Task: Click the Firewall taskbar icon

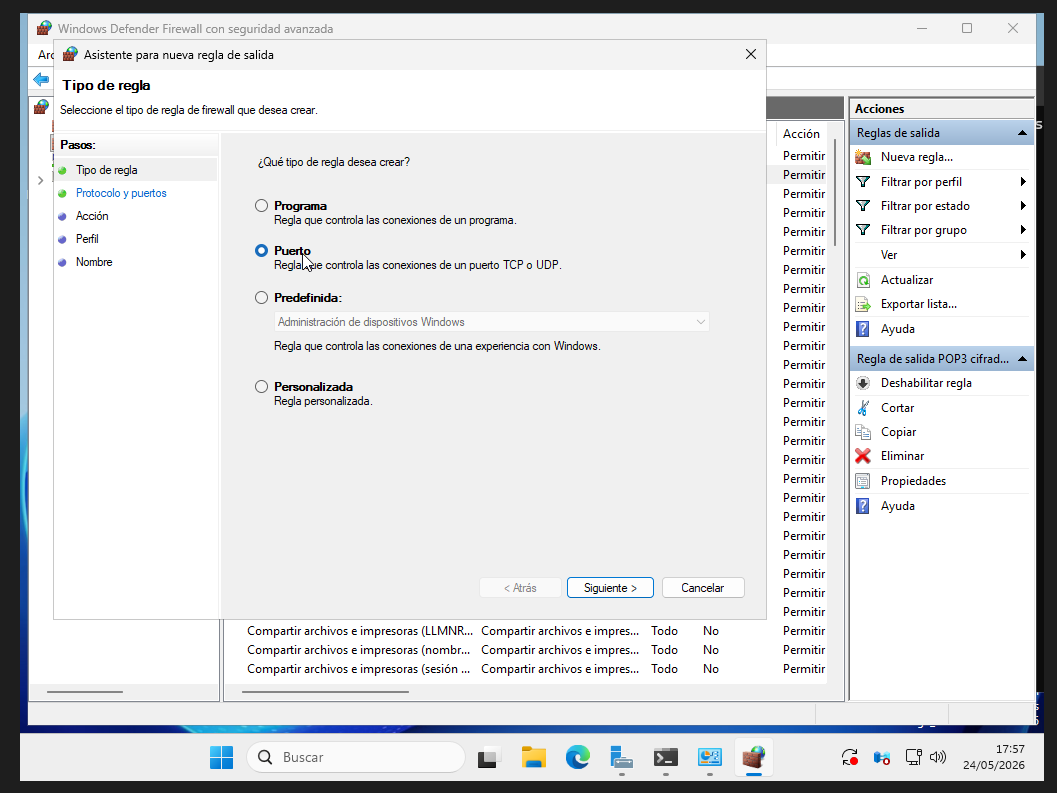Action: click(x=754, y=757)
